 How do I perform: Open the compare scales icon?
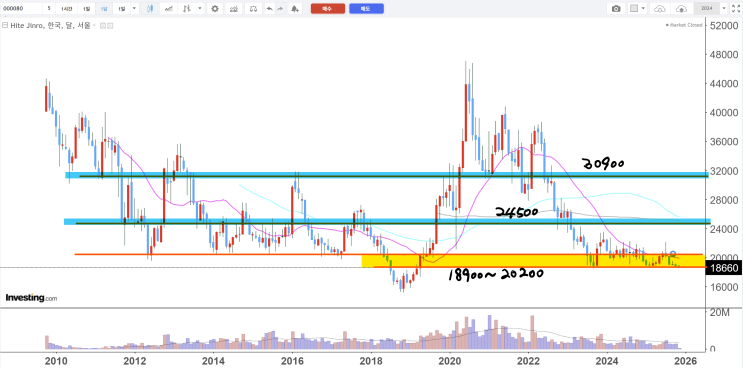[x=254, y=9]
